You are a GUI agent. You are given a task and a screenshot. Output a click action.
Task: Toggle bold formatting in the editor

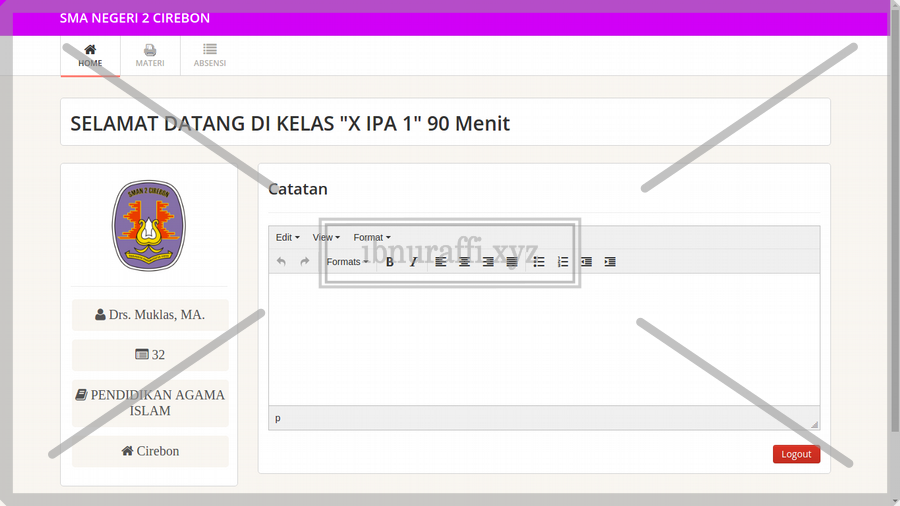(390, 262)
